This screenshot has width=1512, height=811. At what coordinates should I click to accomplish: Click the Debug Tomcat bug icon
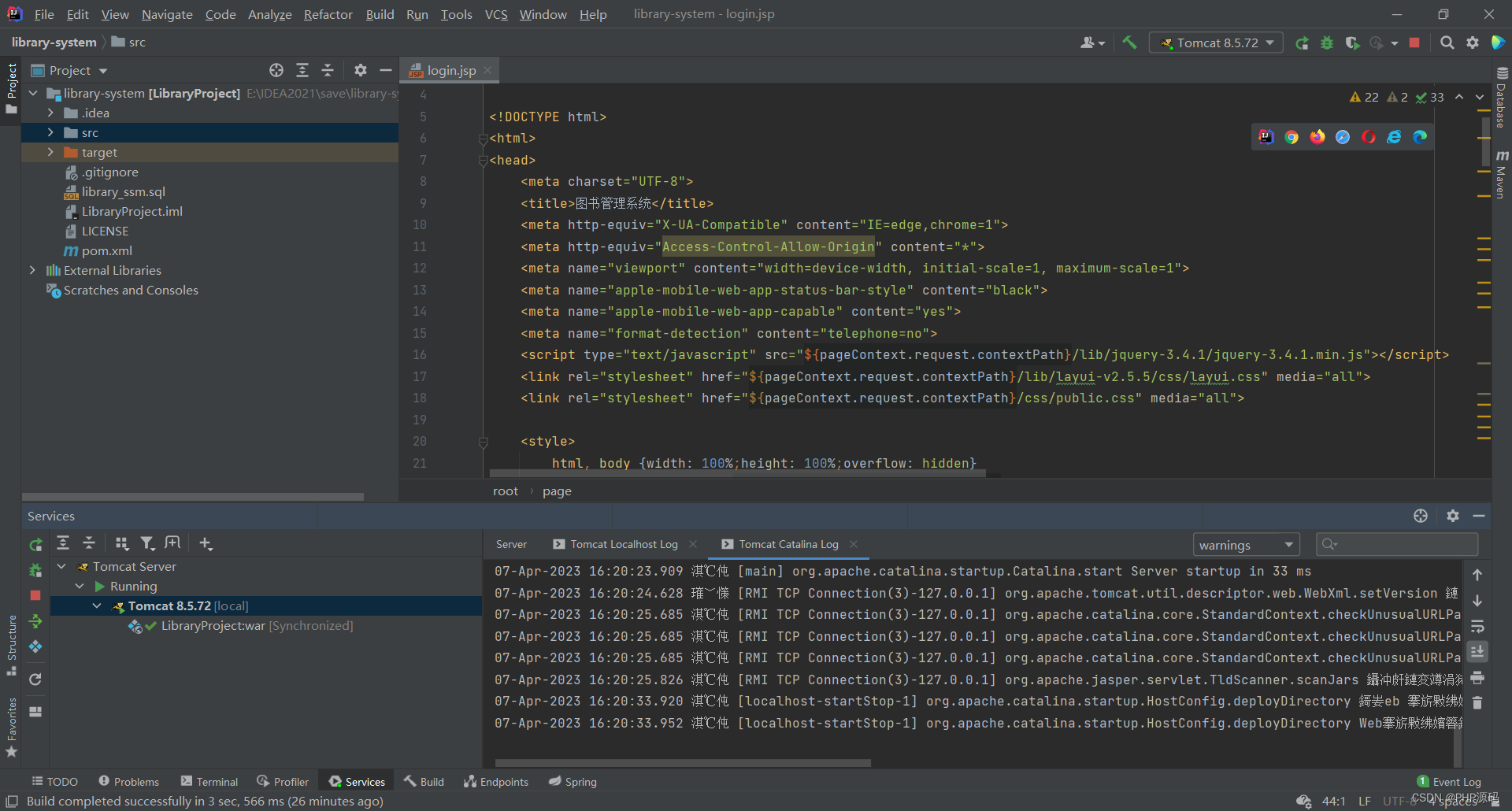(x=1327, y=43)
